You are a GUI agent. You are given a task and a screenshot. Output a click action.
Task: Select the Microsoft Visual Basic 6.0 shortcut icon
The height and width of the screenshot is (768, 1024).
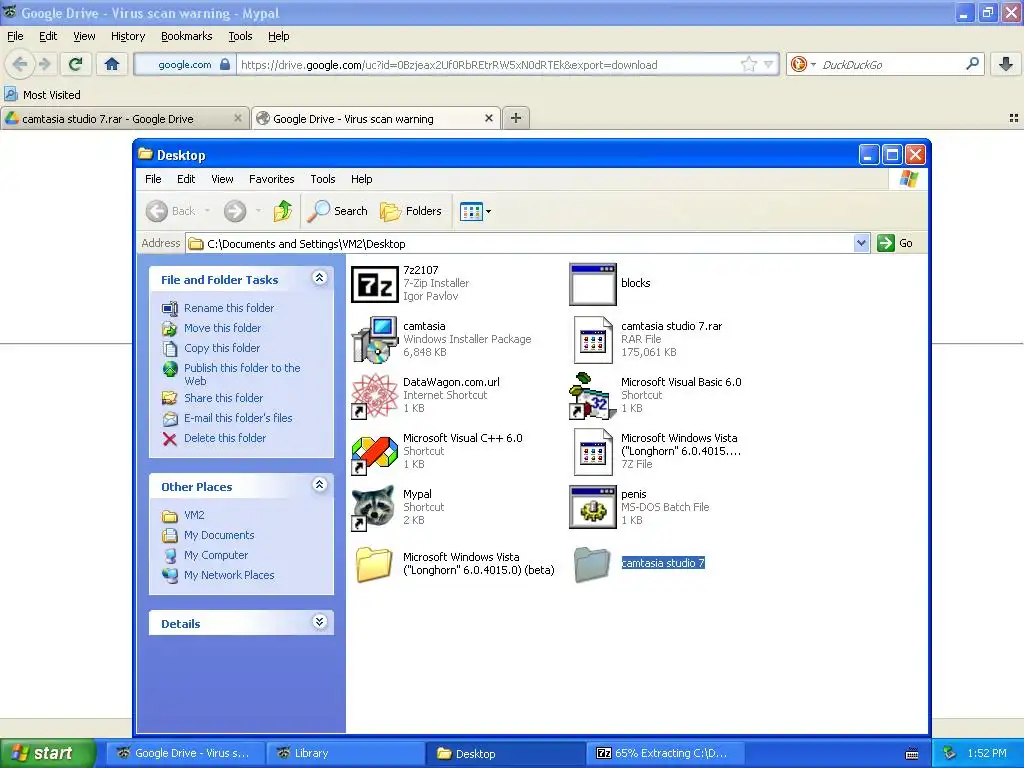click(592, 396)
